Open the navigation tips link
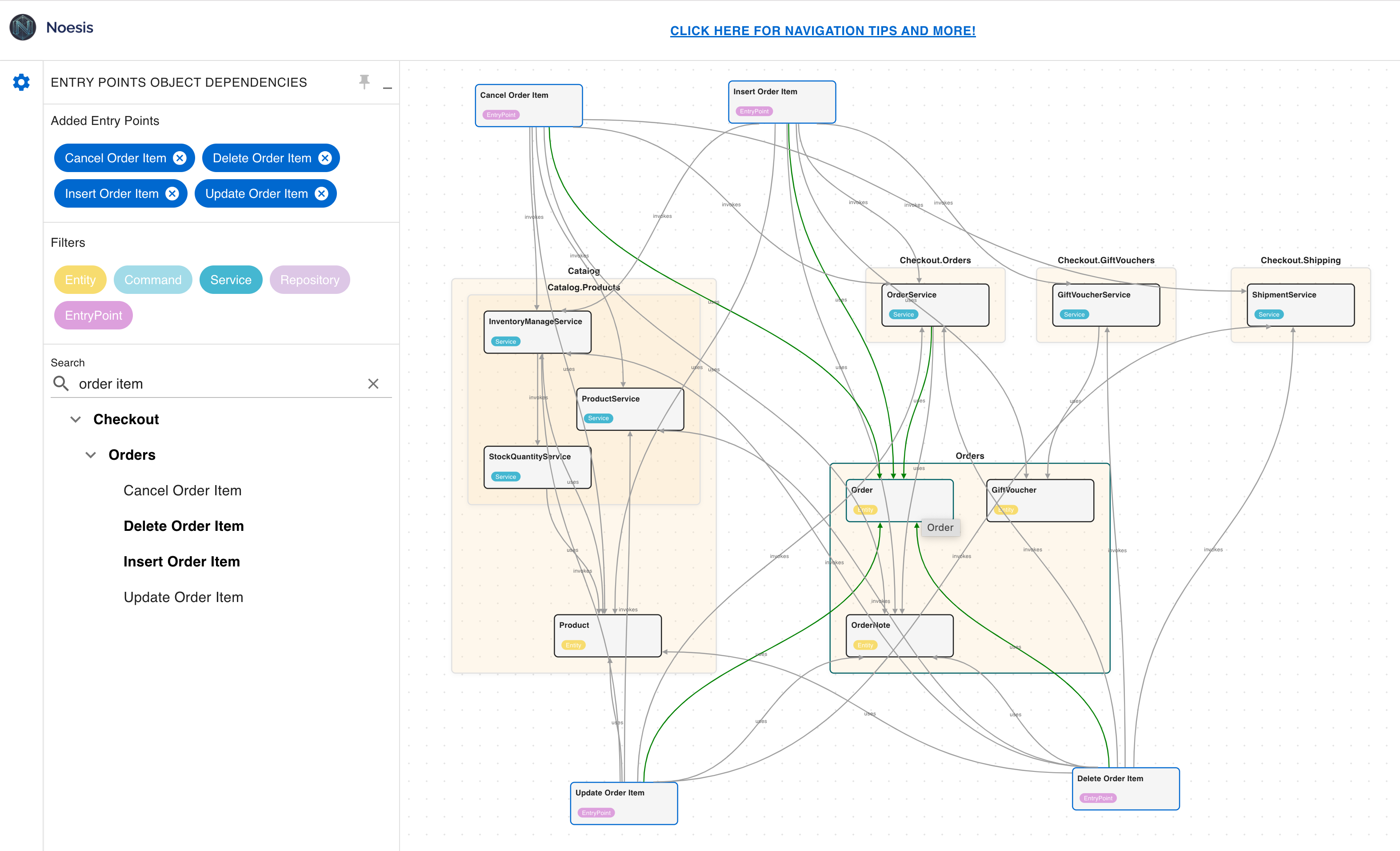Viewport: 1400px width, 851px height. [822, 31]
